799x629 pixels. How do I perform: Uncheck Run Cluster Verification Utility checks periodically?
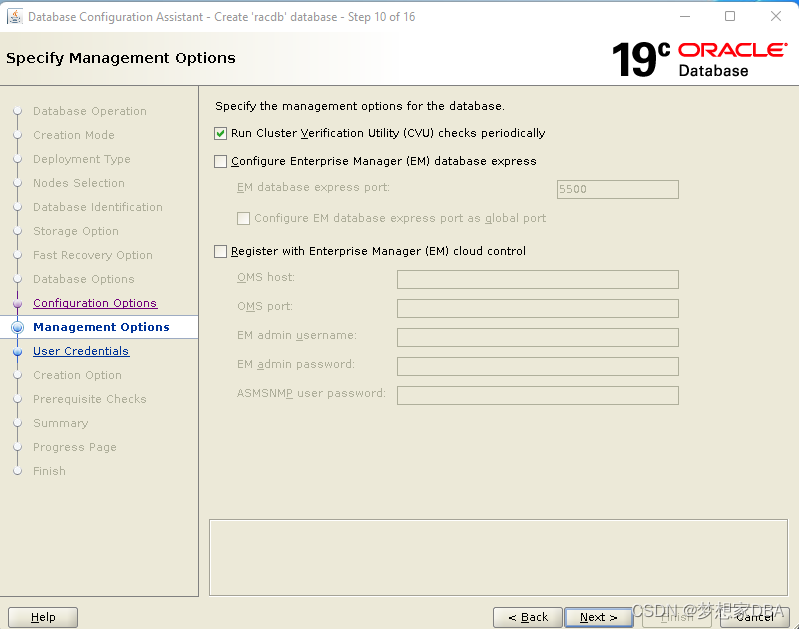pos(220,134)
